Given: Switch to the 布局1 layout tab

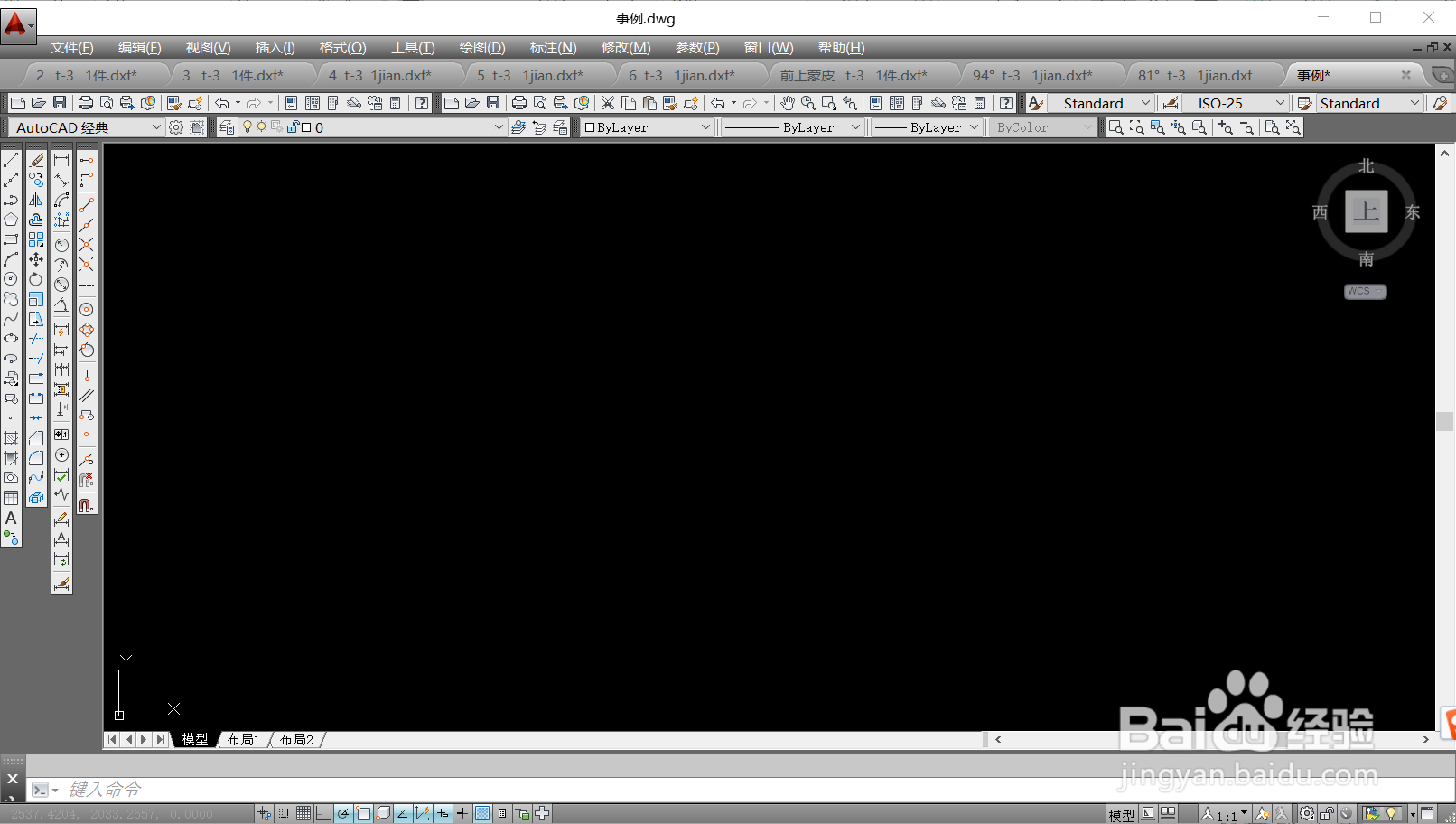Looking at the screenshot, I should (x=243, y=739).
